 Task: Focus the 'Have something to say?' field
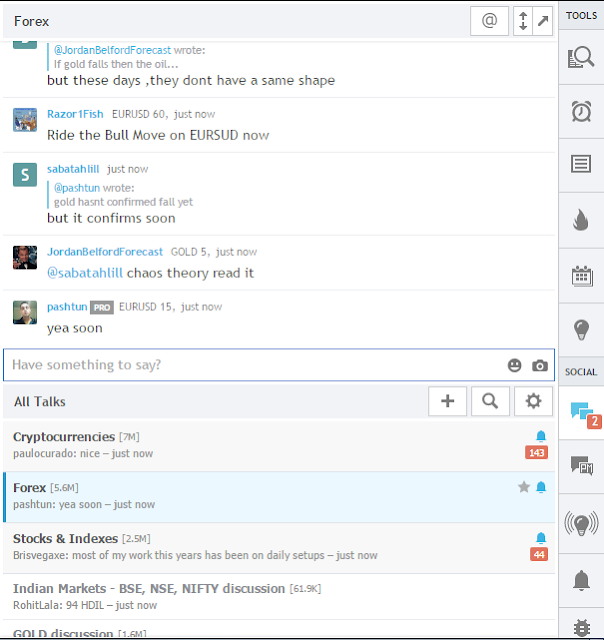[x=253, y=365]
